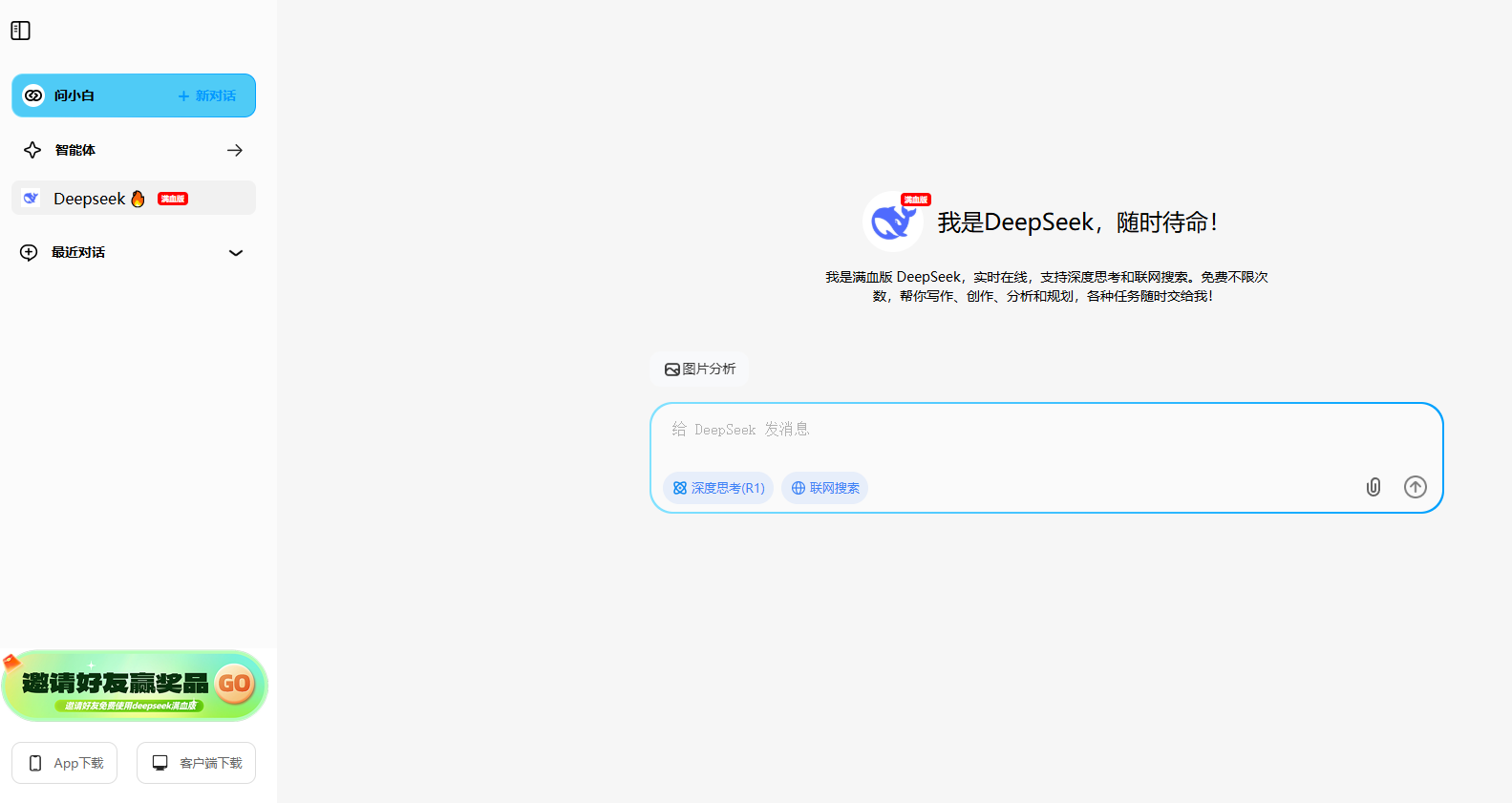Click the 客户端下载 button
Screen dimensions: 1512x803
(196, 763)
